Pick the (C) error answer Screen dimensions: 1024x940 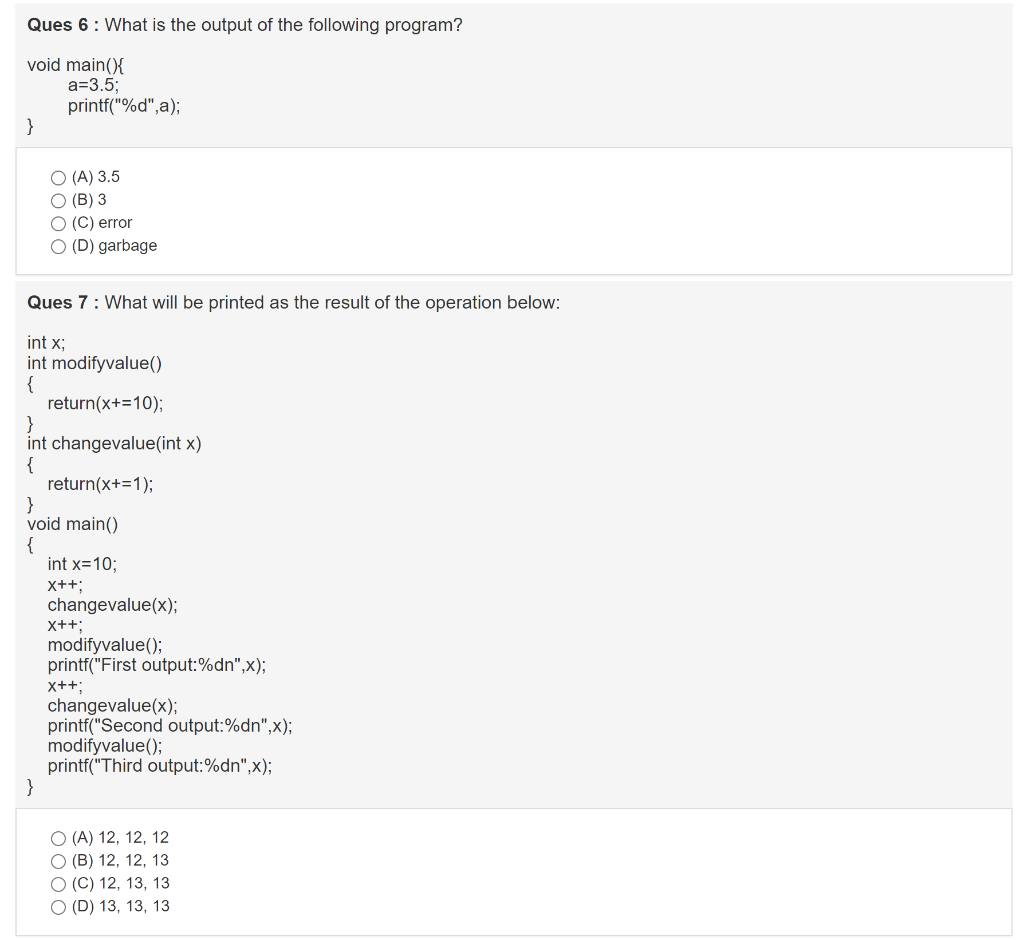pyautogui.click(x=58, y=223)
